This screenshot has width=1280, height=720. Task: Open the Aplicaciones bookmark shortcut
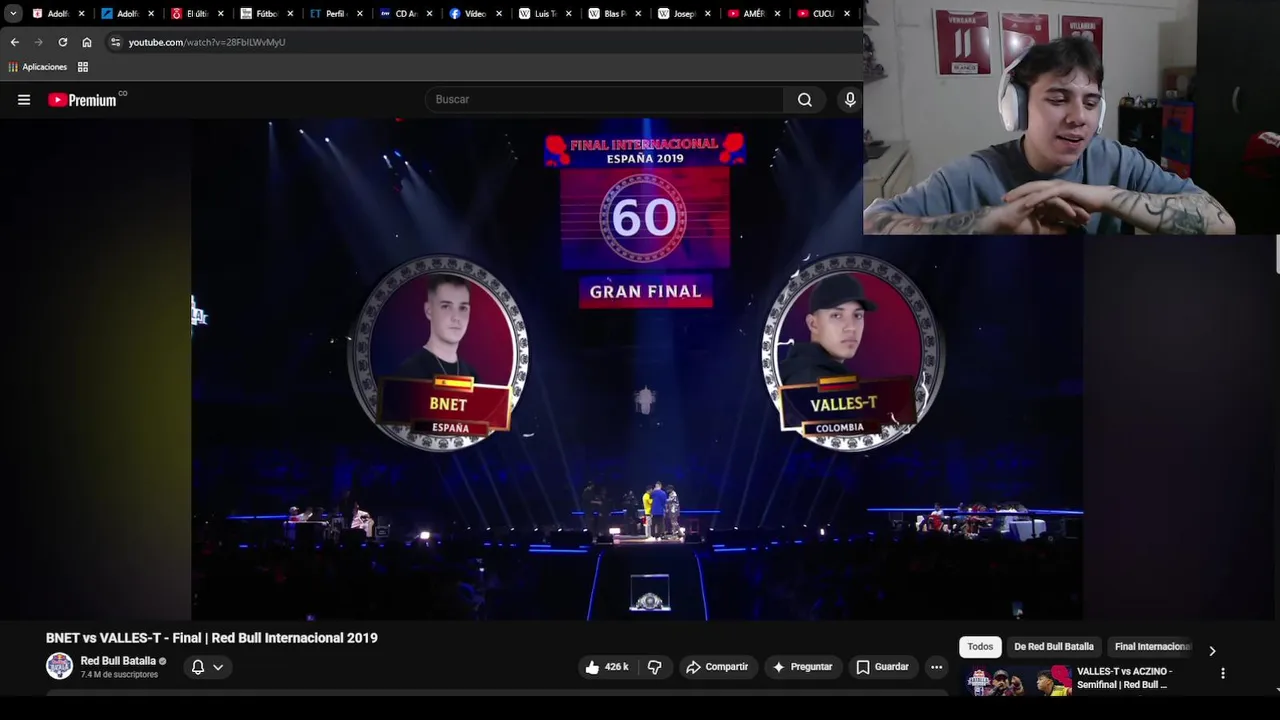pyautogui.click(x=38, y=67)
